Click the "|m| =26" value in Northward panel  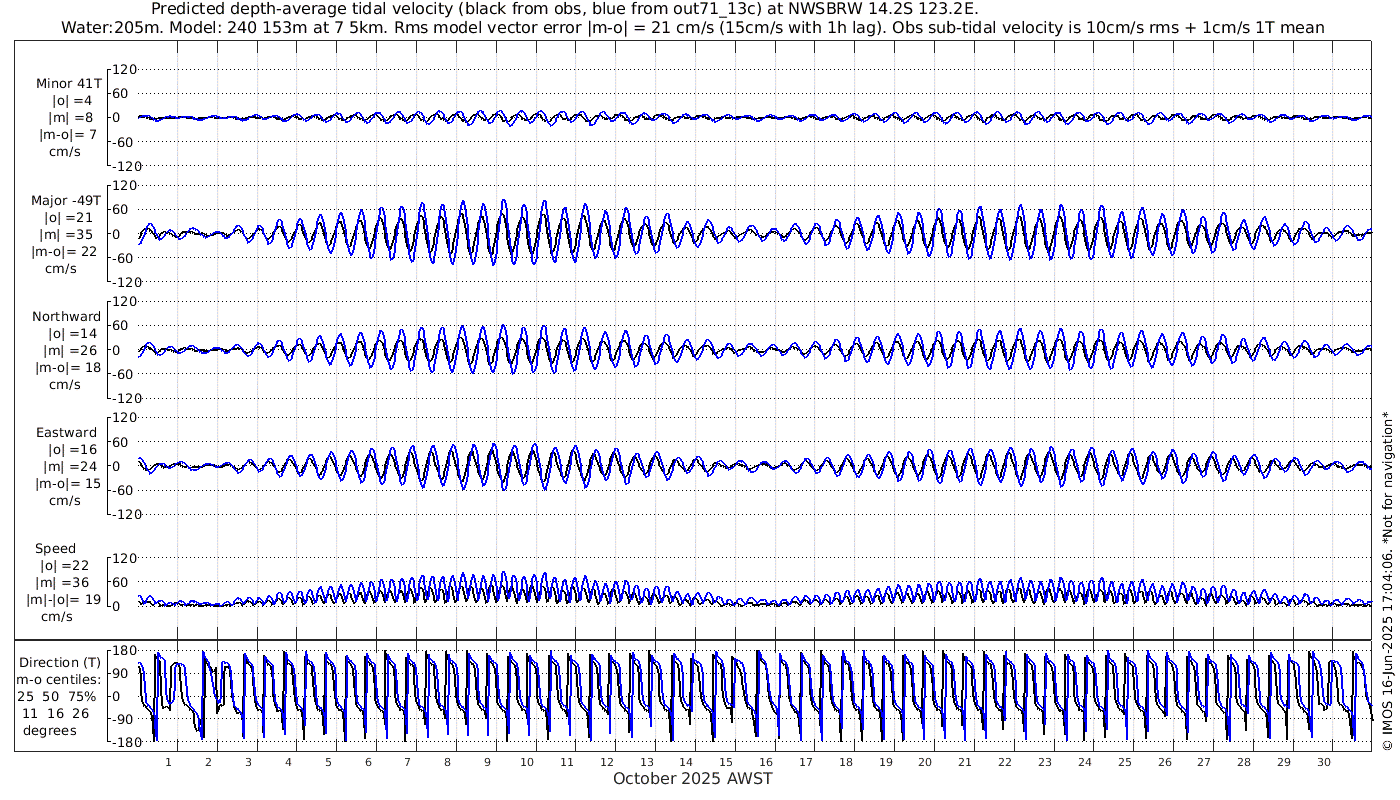[73, 351]
